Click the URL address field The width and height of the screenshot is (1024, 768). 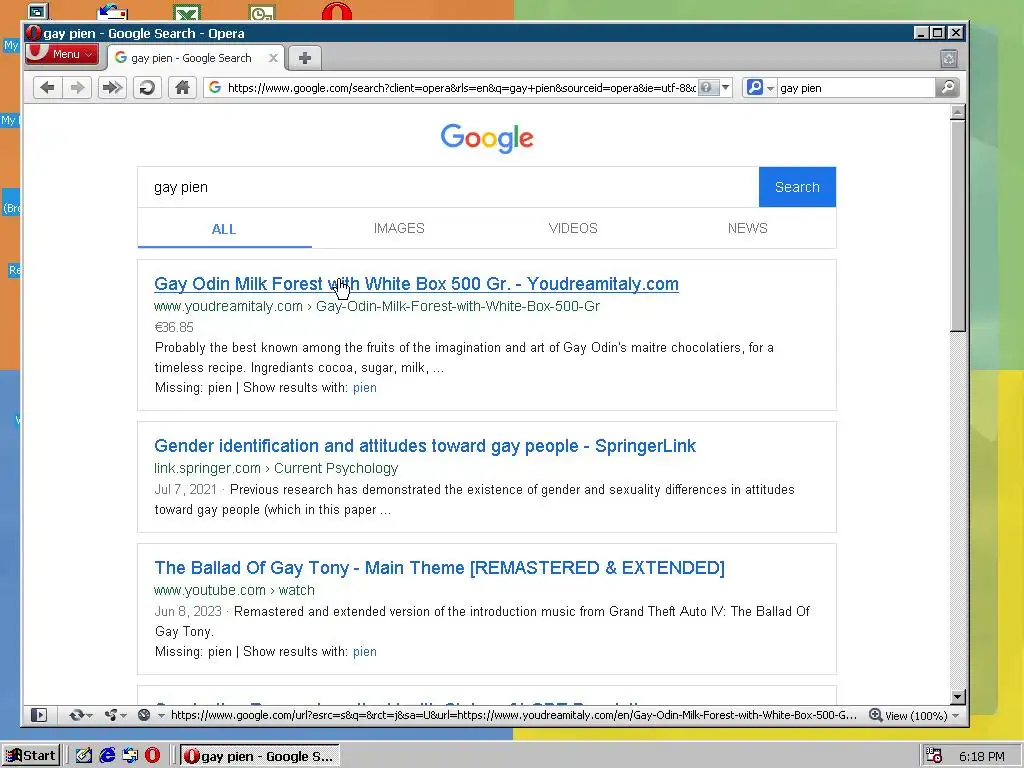tap(461, 88)
